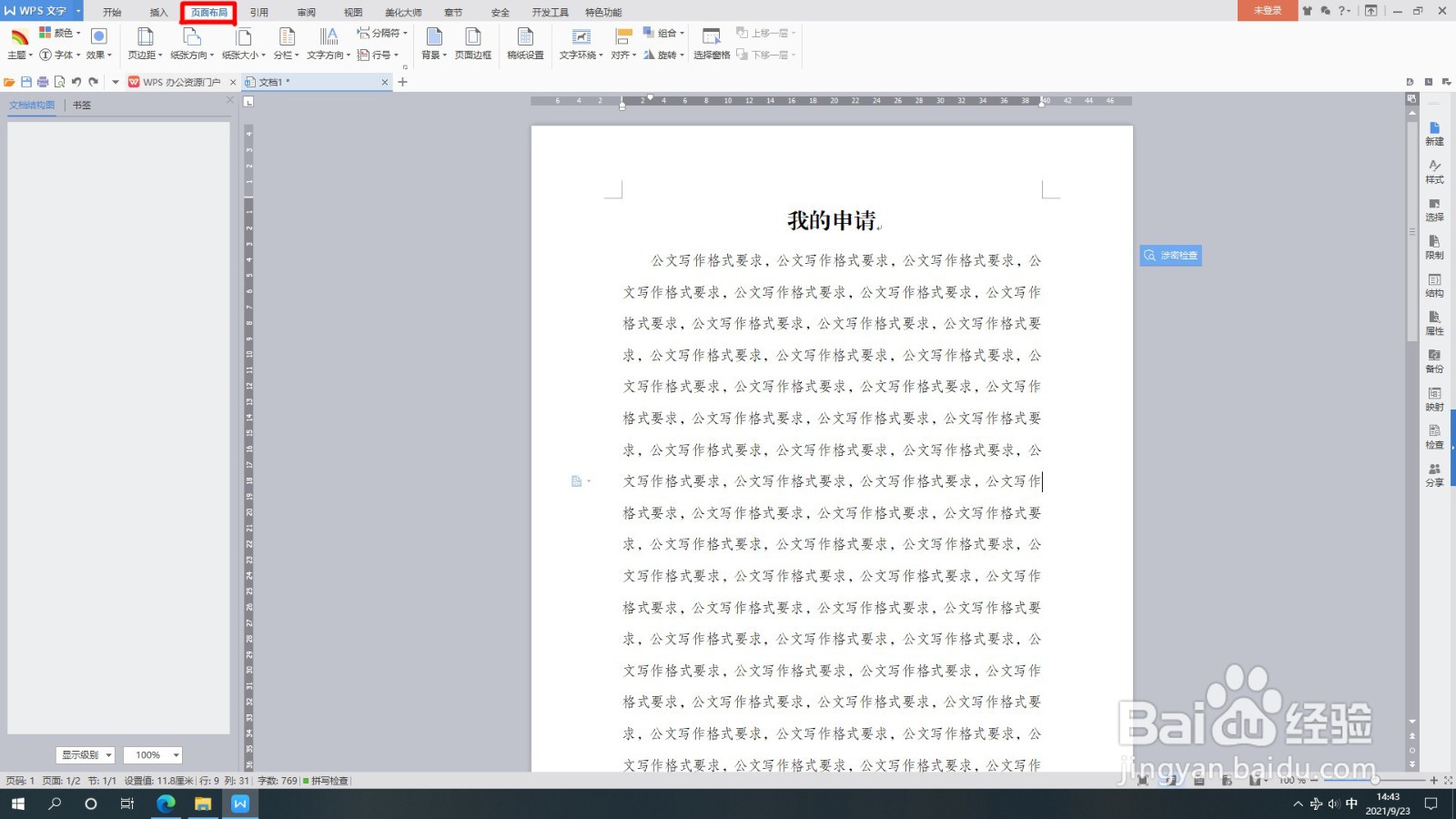Viewport: 1456px width, 819px height.
Task: Click the new tab plus button
Action: (x=403, y=82)
